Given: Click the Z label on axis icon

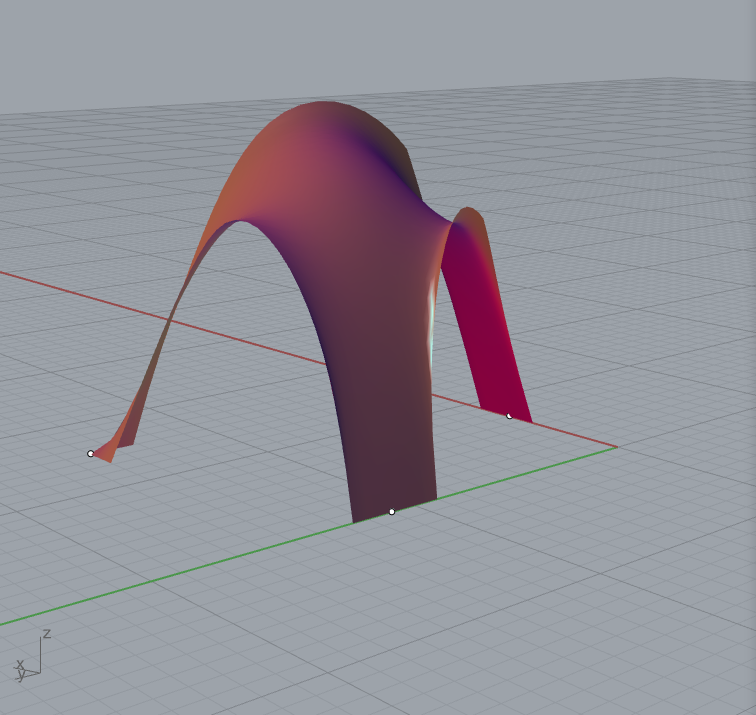Looking at the screenshot, I should [46, 634].
